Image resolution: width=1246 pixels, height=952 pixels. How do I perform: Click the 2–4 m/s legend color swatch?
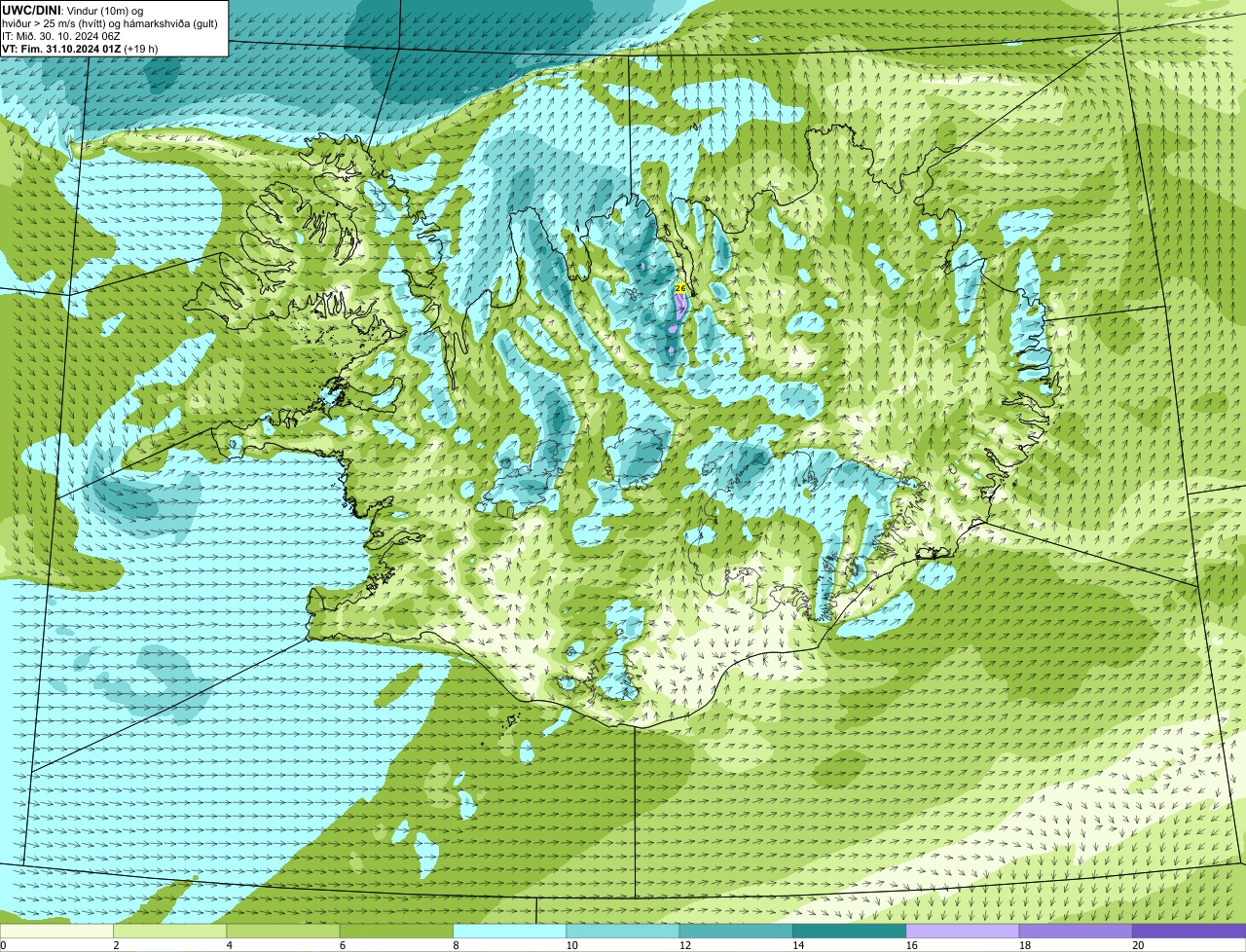(170, 932)
